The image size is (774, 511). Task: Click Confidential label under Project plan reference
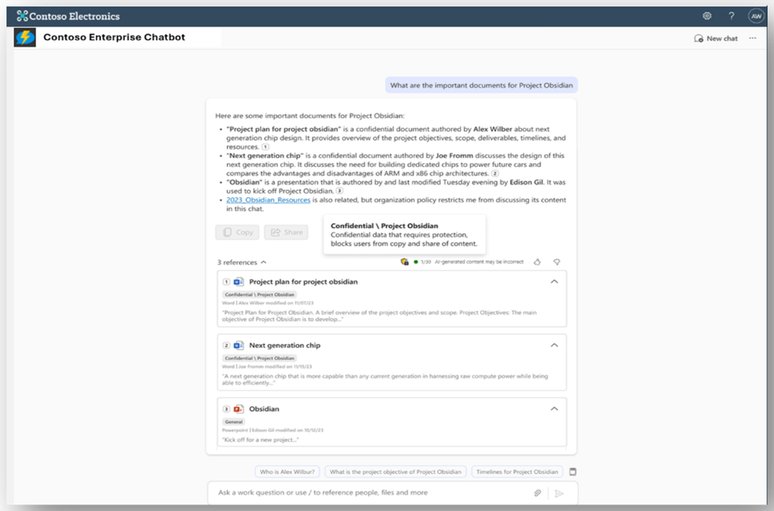pos(259,294)
